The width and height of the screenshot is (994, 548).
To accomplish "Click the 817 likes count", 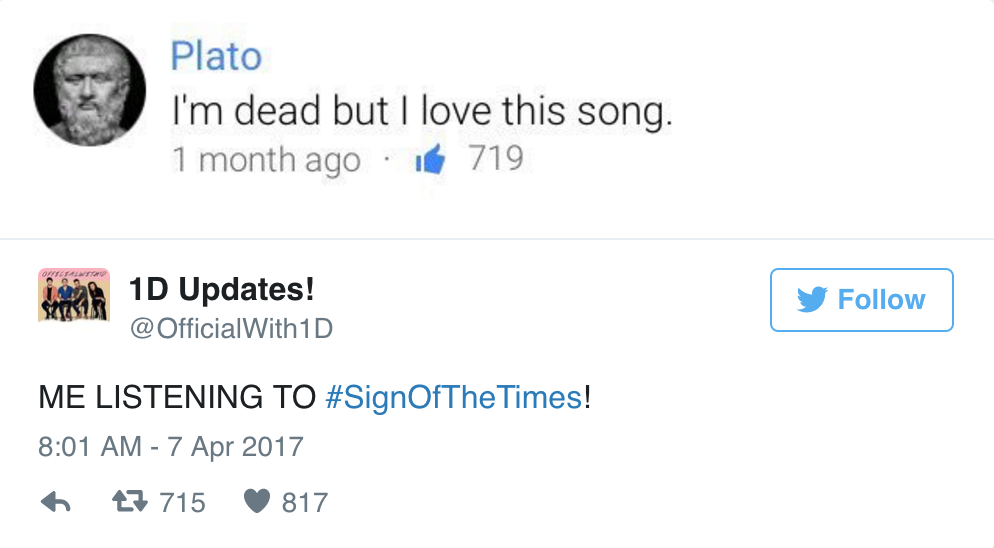I will tap(304, 502).
